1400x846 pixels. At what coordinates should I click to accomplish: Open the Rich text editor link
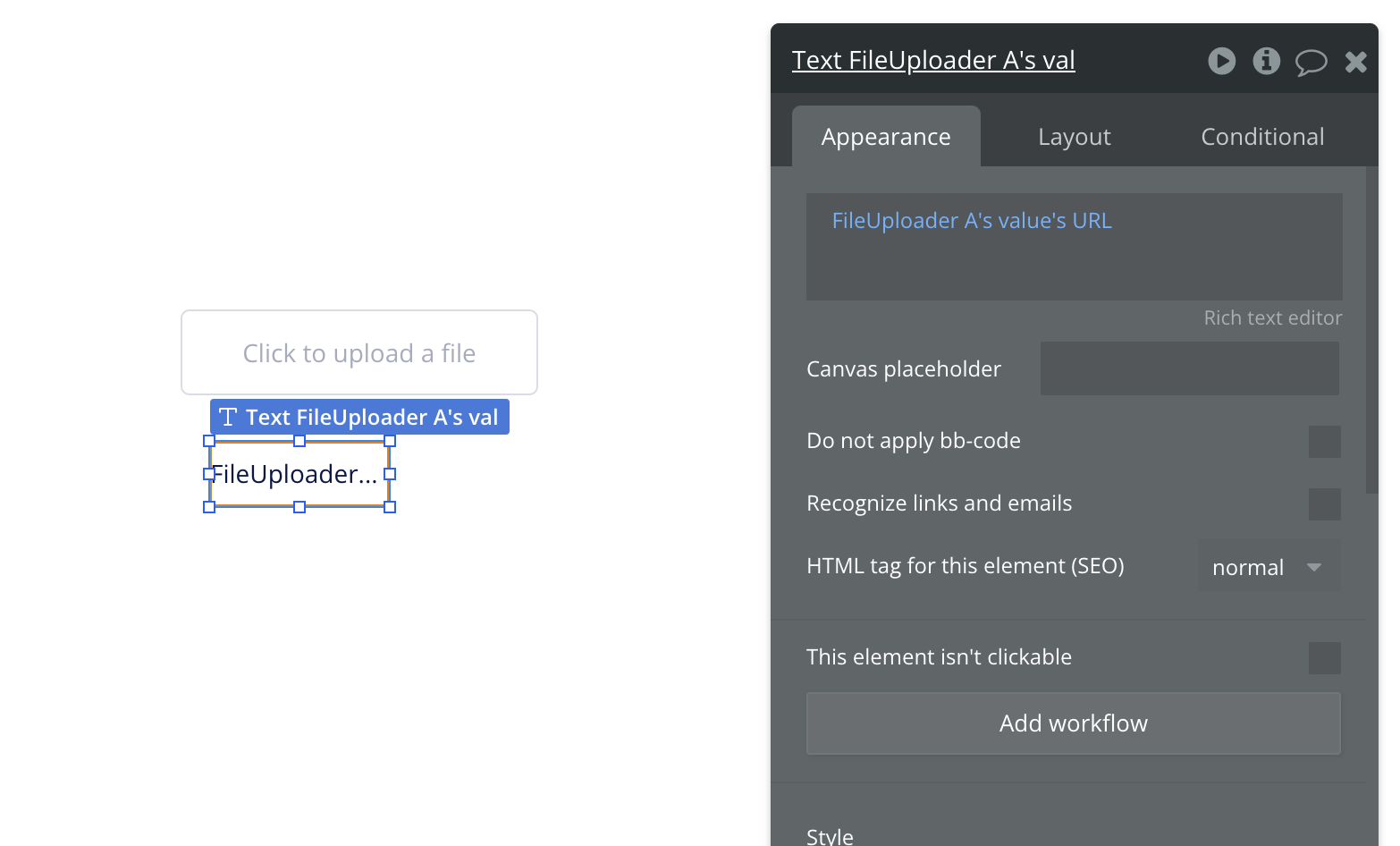tap(1272, 318)
